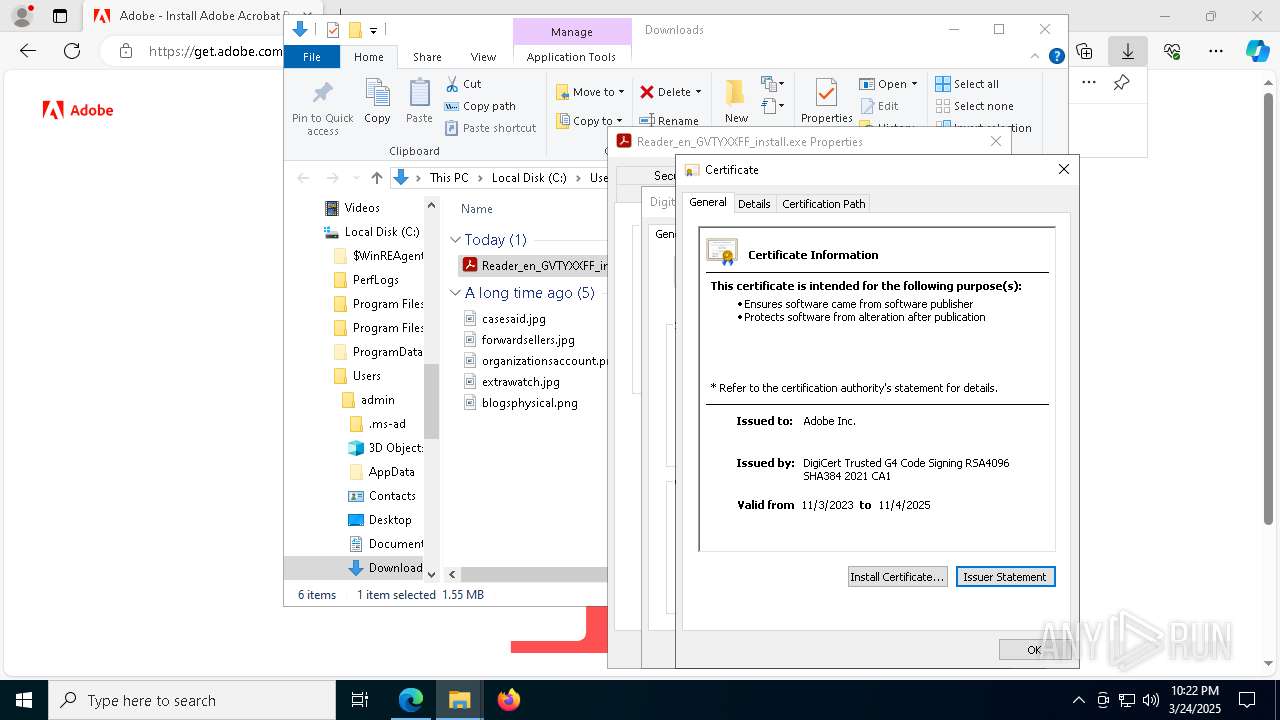Select casesaid.jpg file
Viewport: 1280px width, 720px height.
click(x=513, y=318)
